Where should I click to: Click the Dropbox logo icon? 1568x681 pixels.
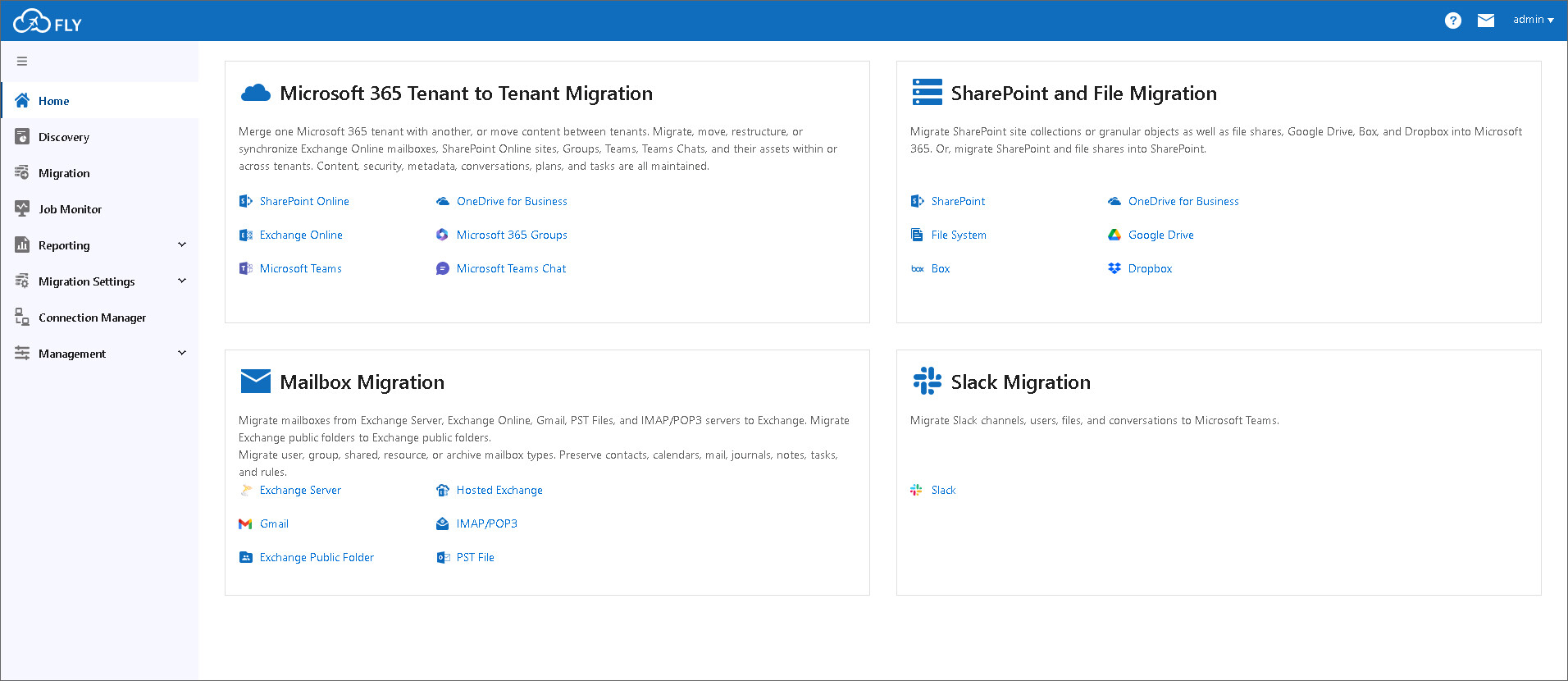(1114, 268)
